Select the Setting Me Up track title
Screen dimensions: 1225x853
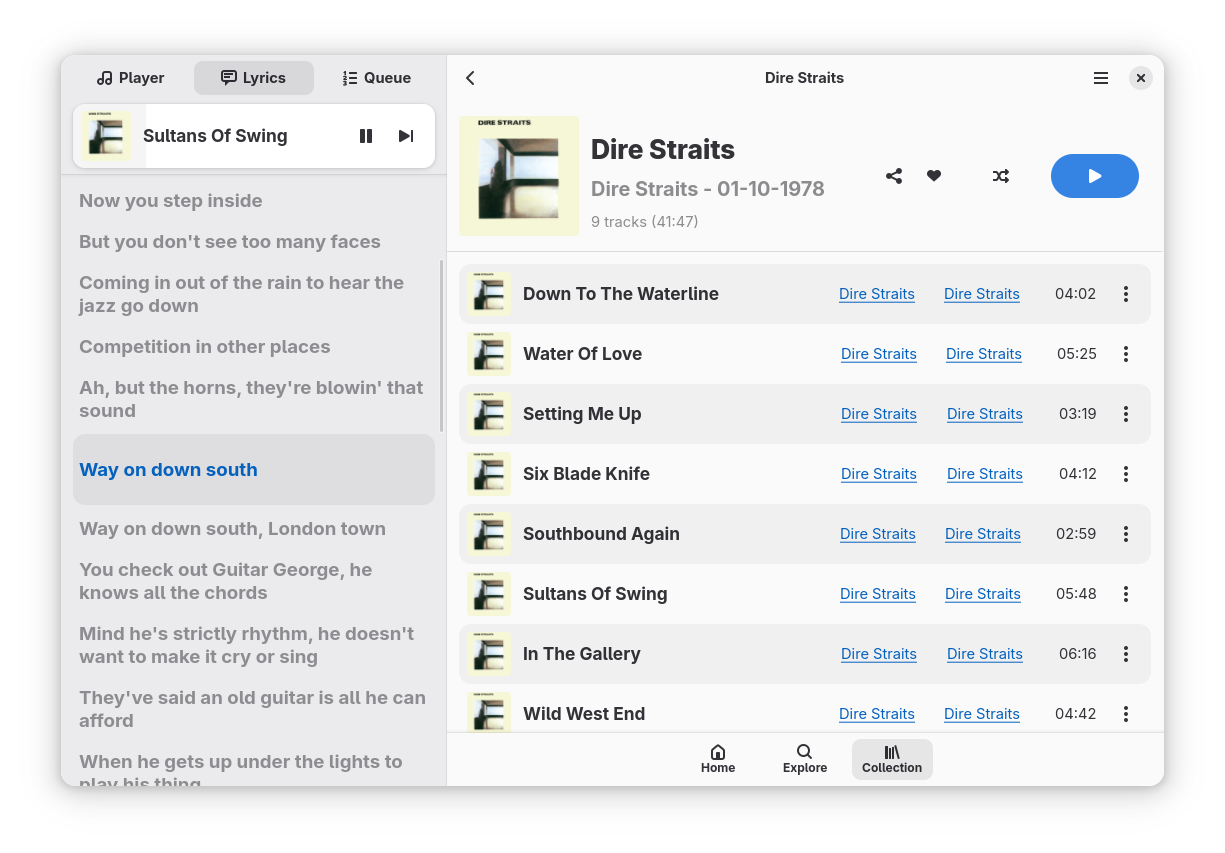[x=582, y=414]
